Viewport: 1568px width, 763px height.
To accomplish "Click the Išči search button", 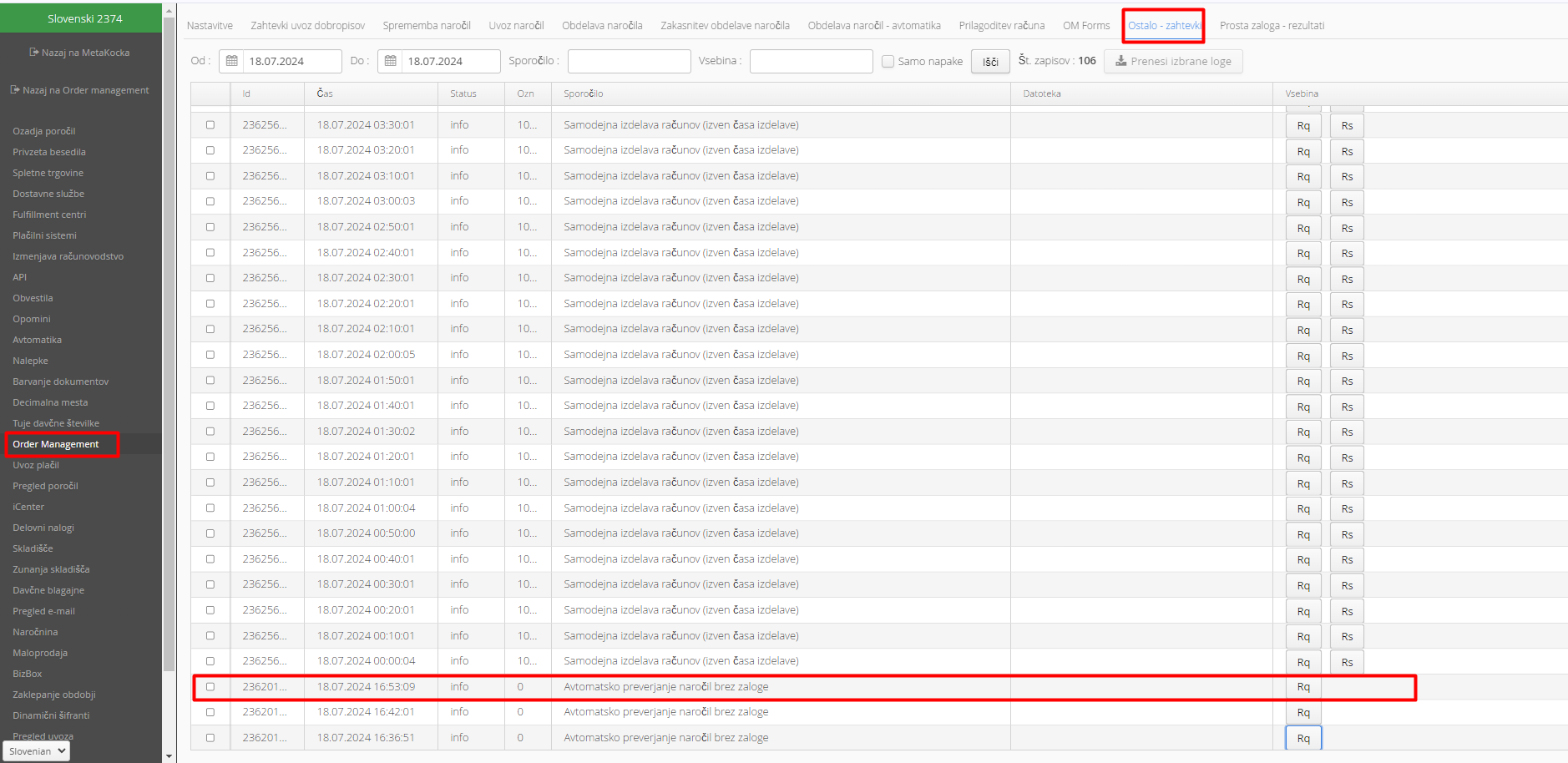I will pos(990,62).
